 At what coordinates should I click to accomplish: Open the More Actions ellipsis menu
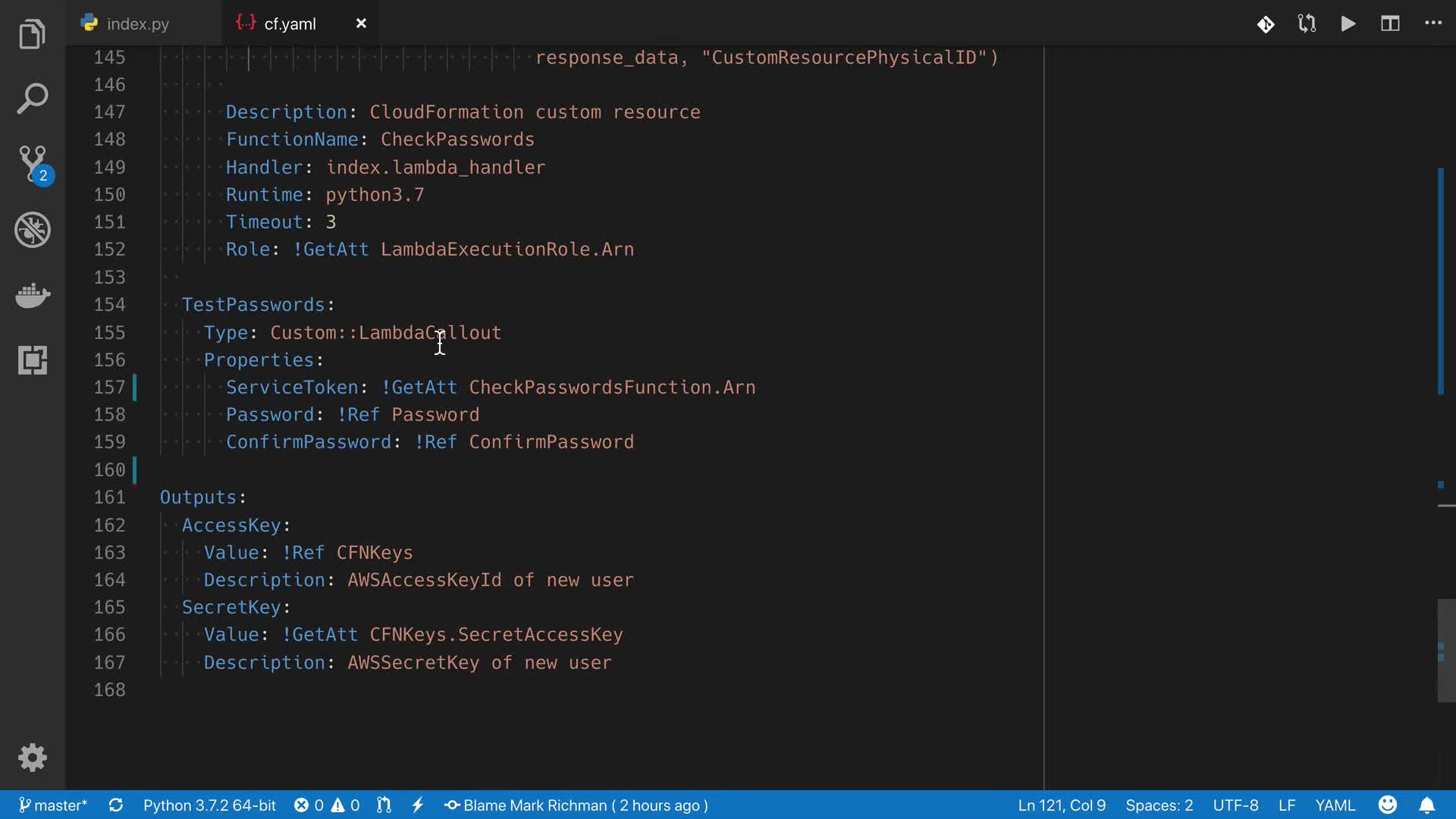coord(1433,24)
